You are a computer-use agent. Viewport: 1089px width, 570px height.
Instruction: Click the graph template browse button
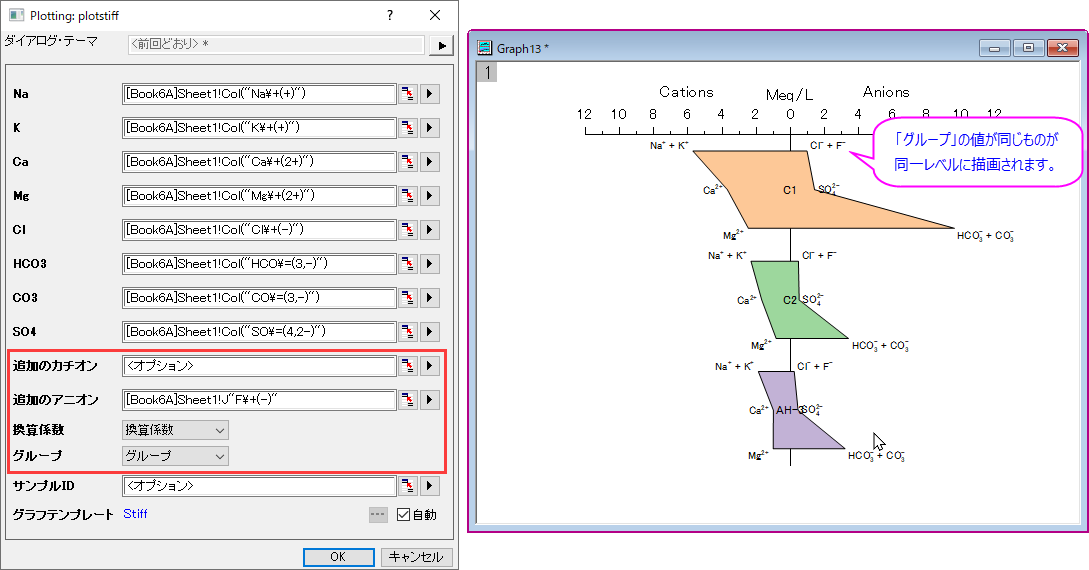(377, 515)
